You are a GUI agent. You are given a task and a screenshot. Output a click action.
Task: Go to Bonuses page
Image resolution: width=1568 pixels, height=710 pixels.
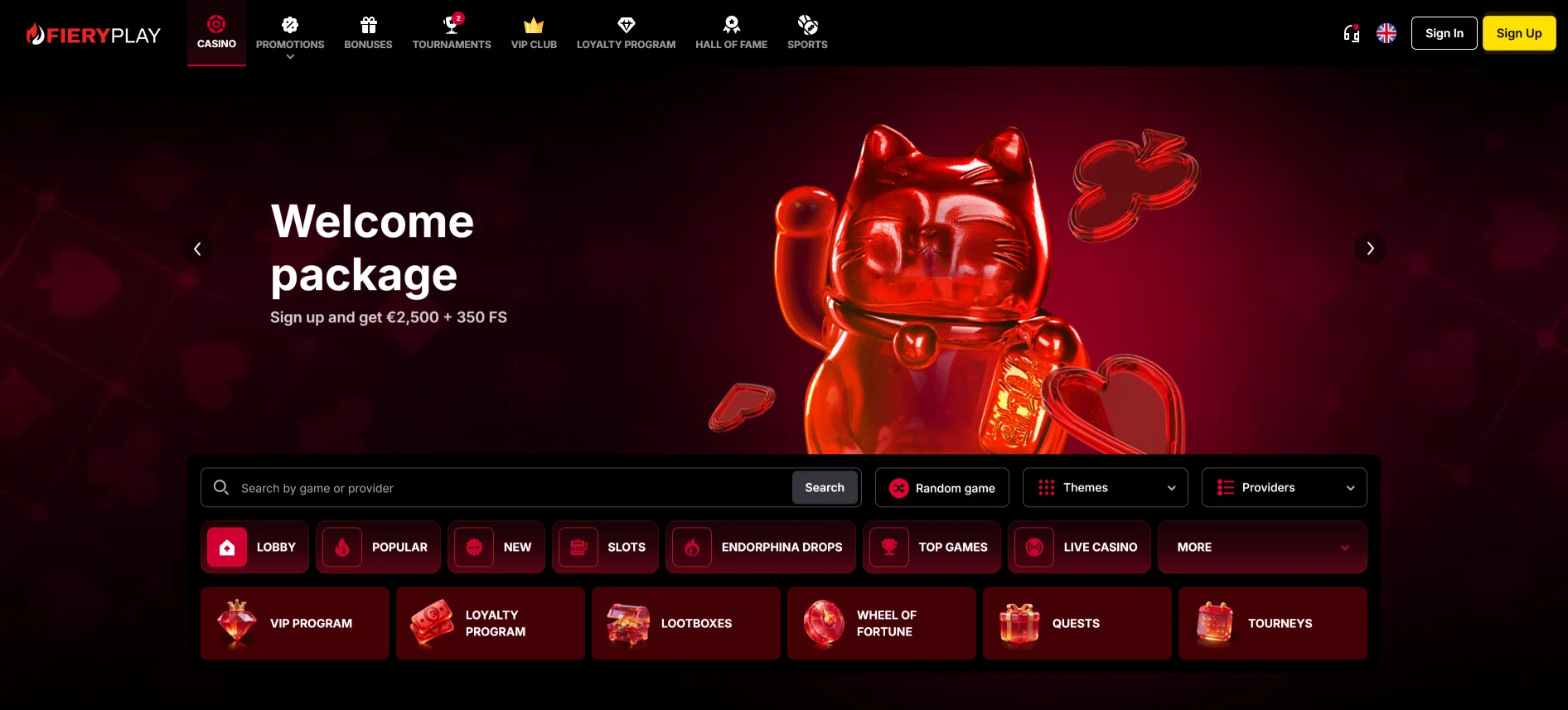(x=368, y=34)
